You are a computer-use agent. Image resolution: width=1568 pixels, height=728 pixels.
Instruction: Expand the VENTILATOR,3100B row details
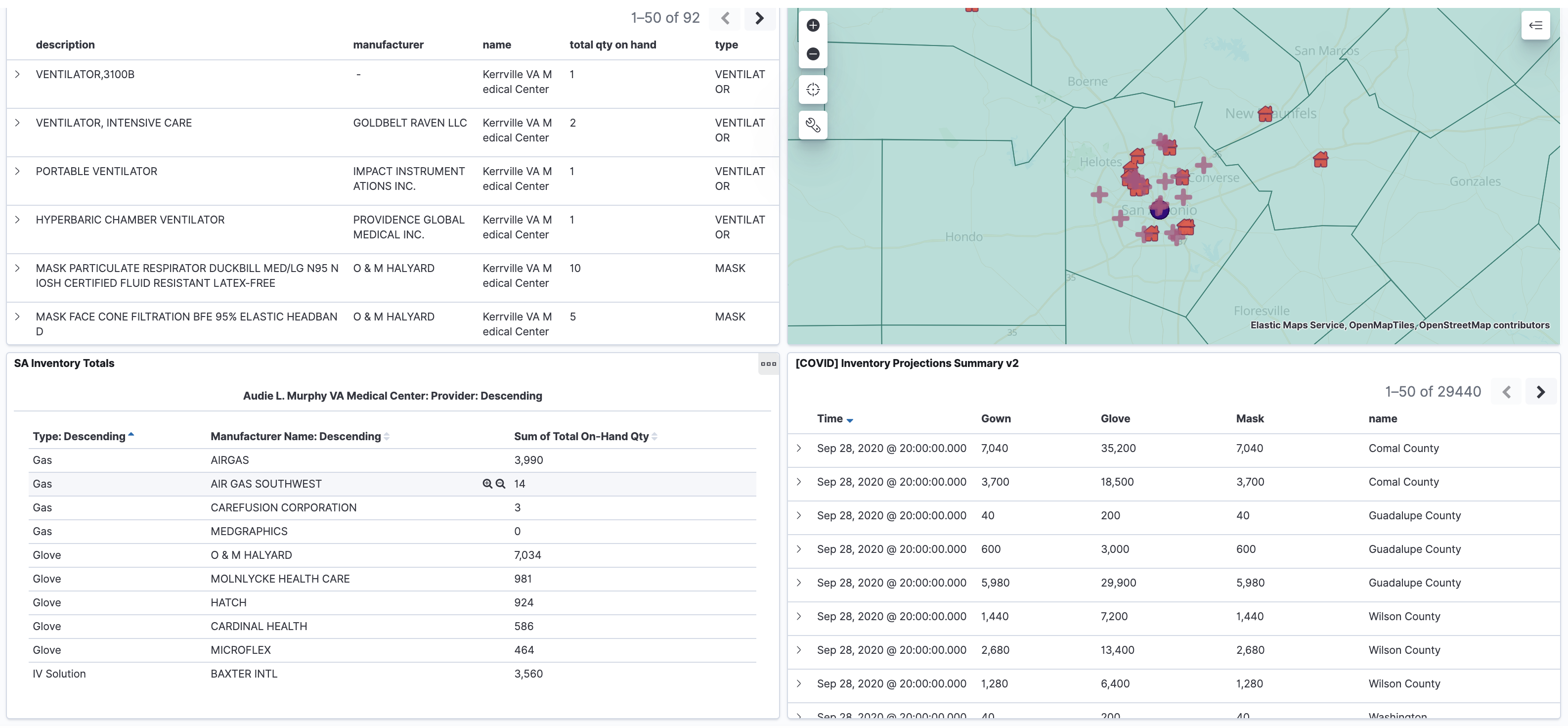point(18,74)
